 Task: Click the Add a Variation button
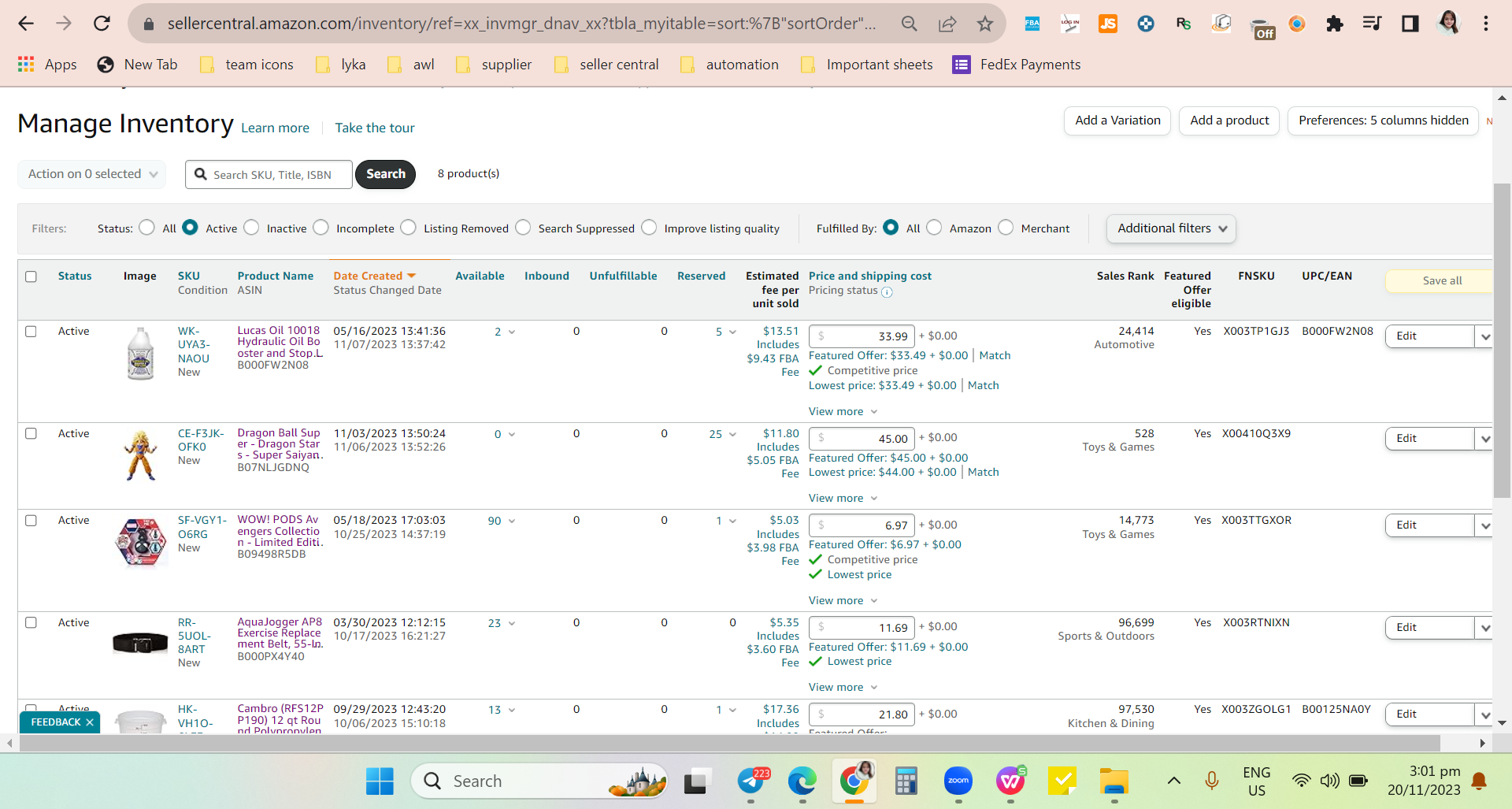tap(1117, 121)
